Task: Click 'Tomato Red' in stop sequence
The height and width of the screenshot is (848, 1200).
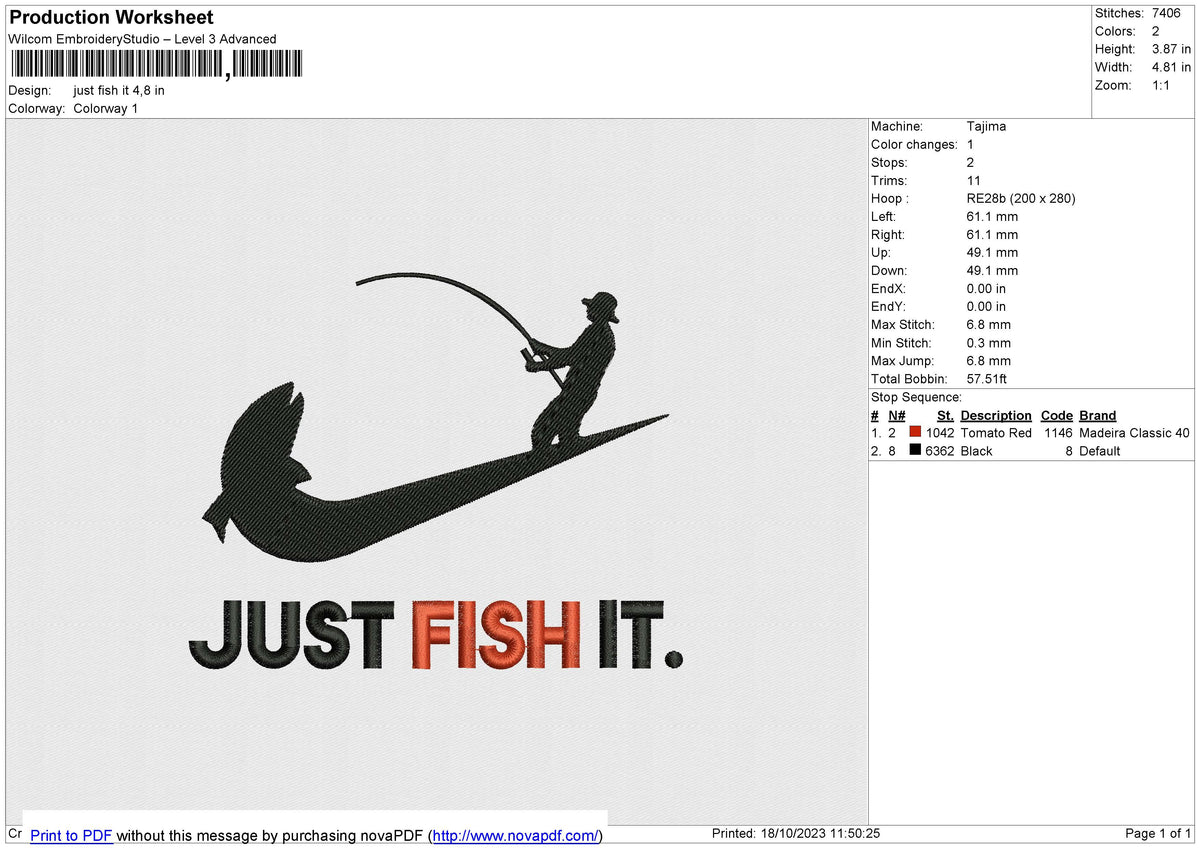Action: (996, 433)
